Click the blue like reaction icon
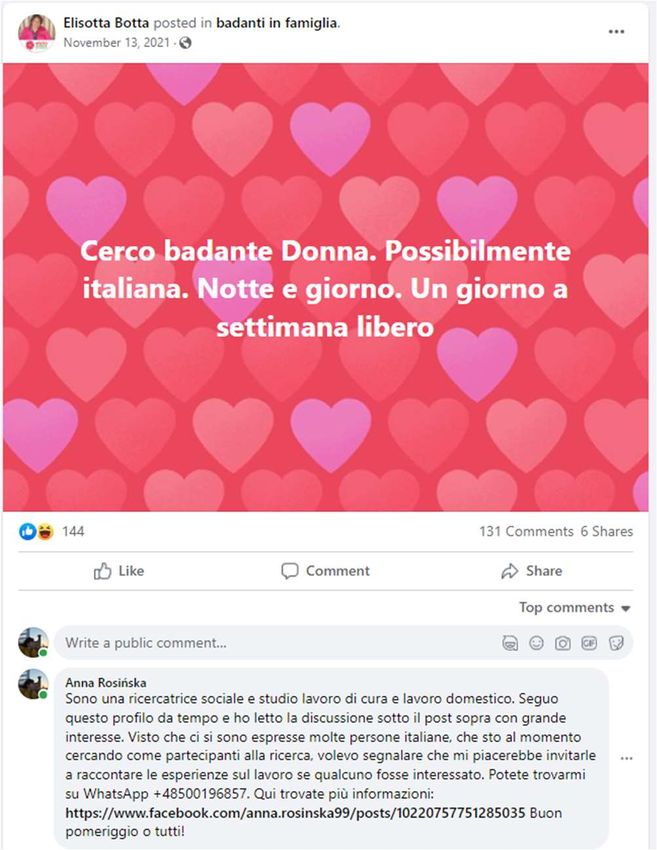Viewport: 657px width, 850px height. 27,531
